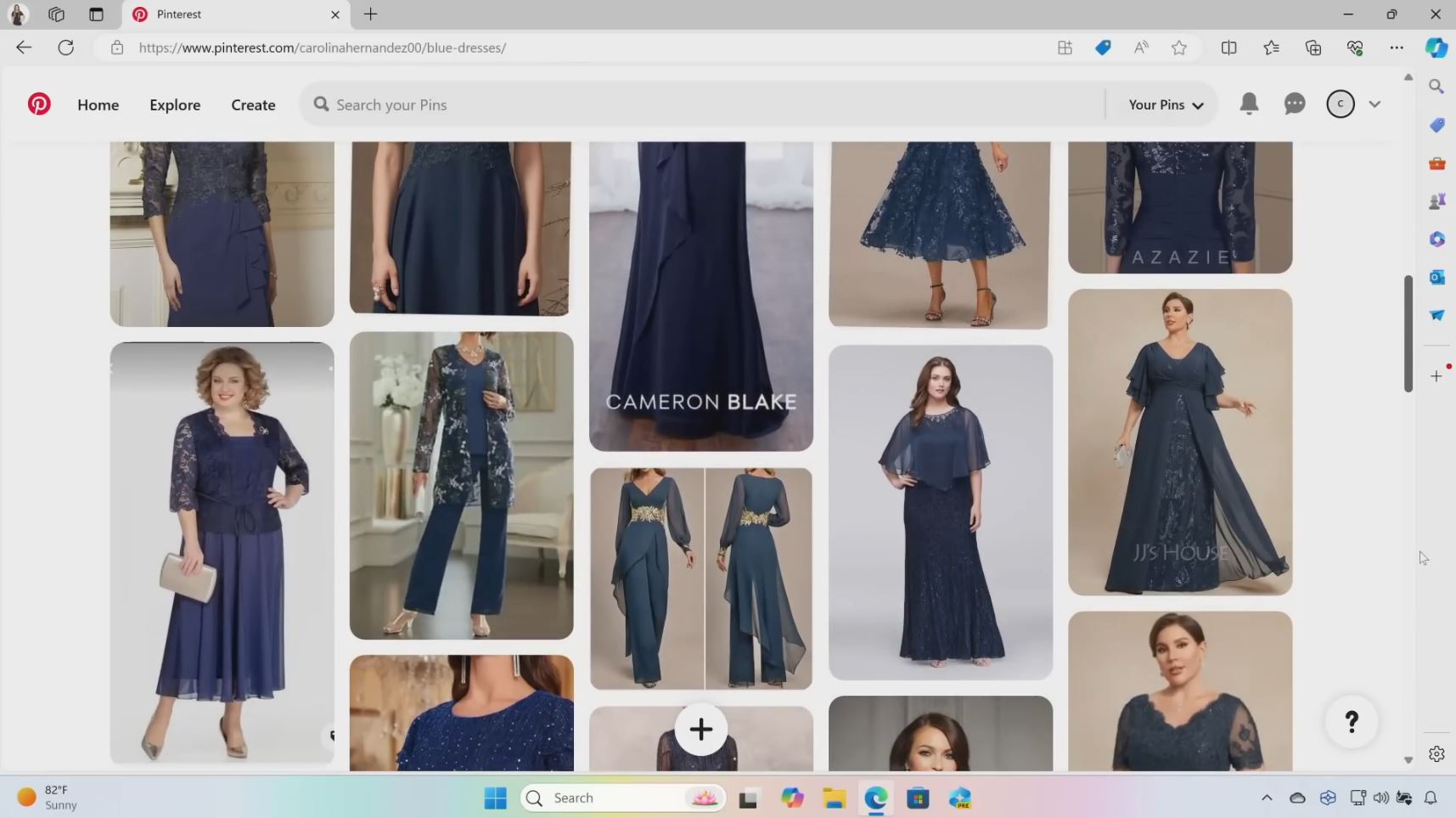The image size is (1456, 818).
Task: Go to the Home tab
Action: pyautogui.click(x=98, y=104)
